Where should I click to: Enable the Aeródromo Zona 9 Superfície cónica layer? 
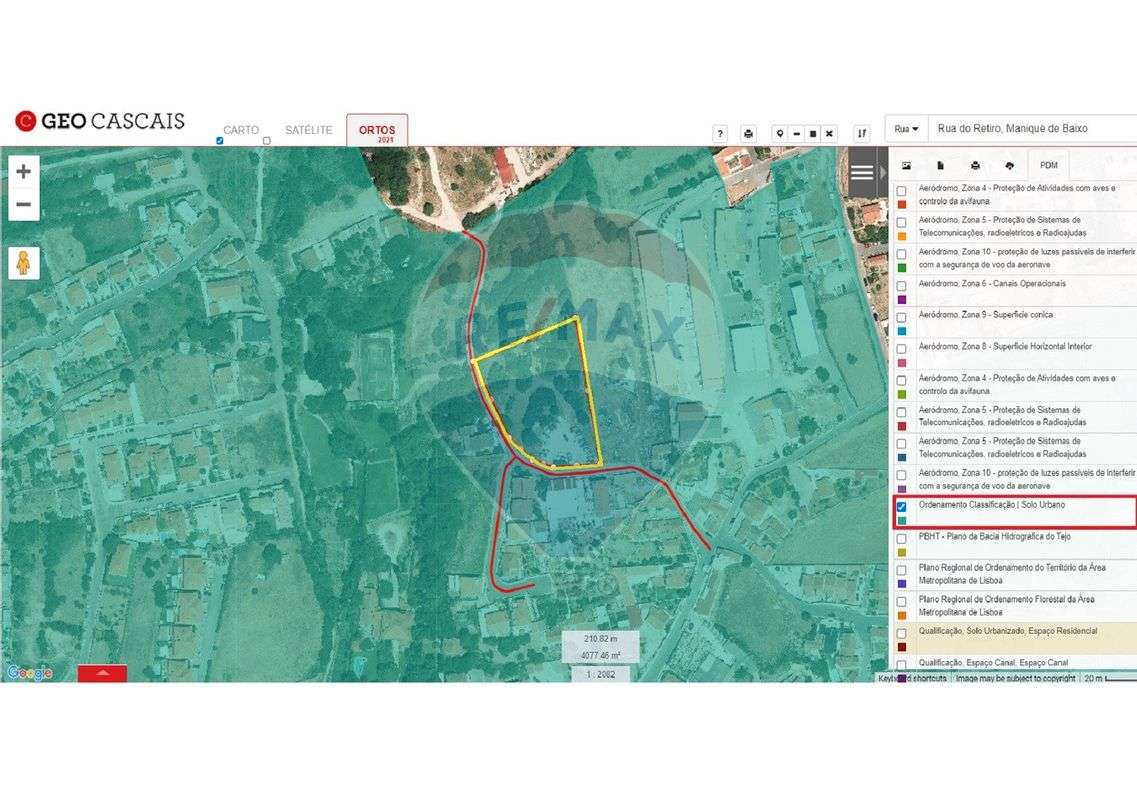pyautogui.click(x=901, y=317)
